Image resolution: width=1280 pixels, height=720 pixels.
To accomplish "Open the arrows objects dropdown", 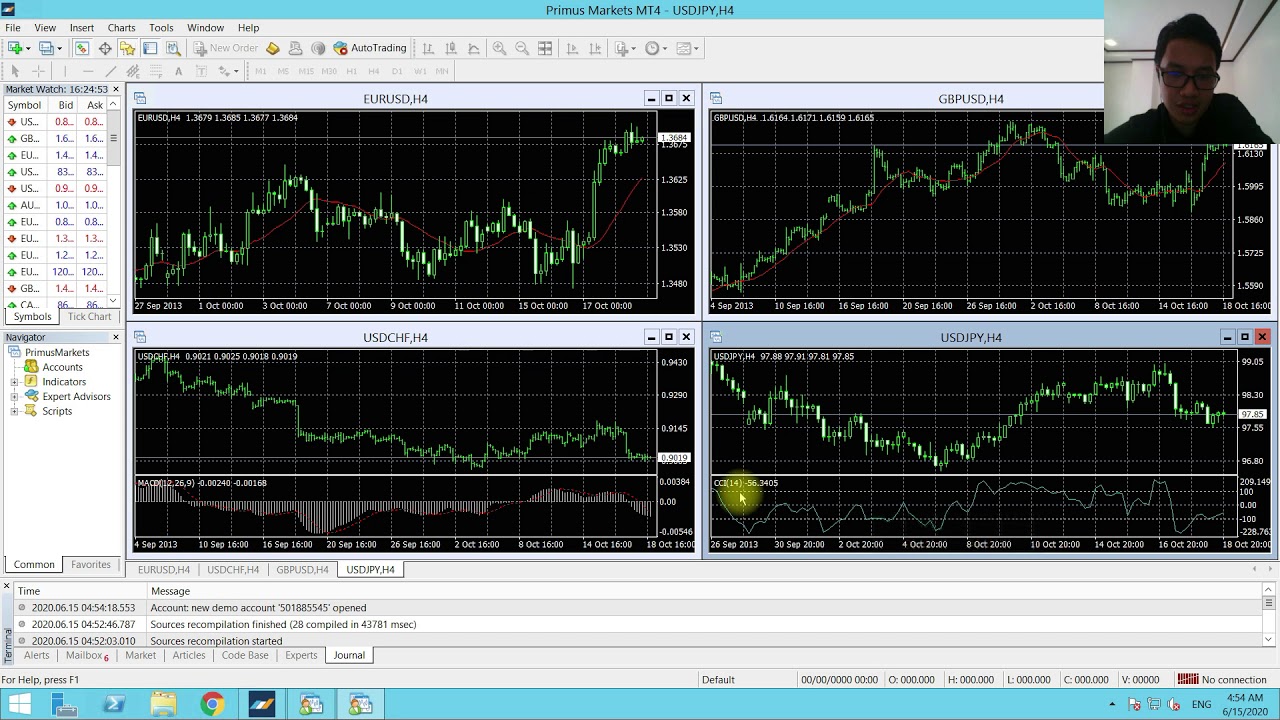I will tap(229, 71).
